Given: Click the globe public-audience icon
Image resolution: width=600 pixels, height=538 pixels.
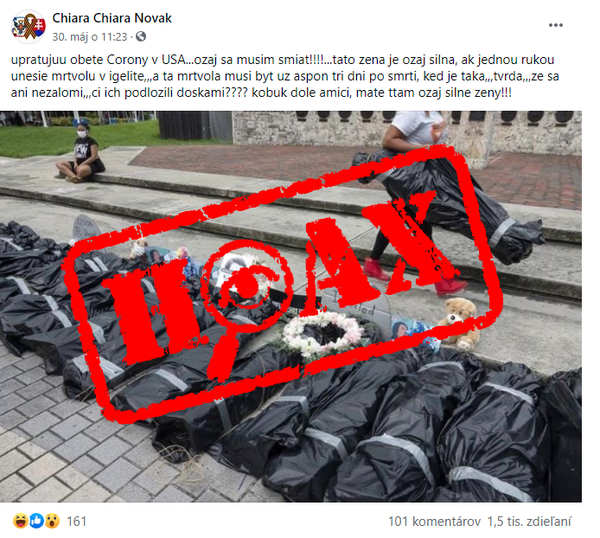Looking at the screenshot, I should pyautogui.click(x=141, y=37).
